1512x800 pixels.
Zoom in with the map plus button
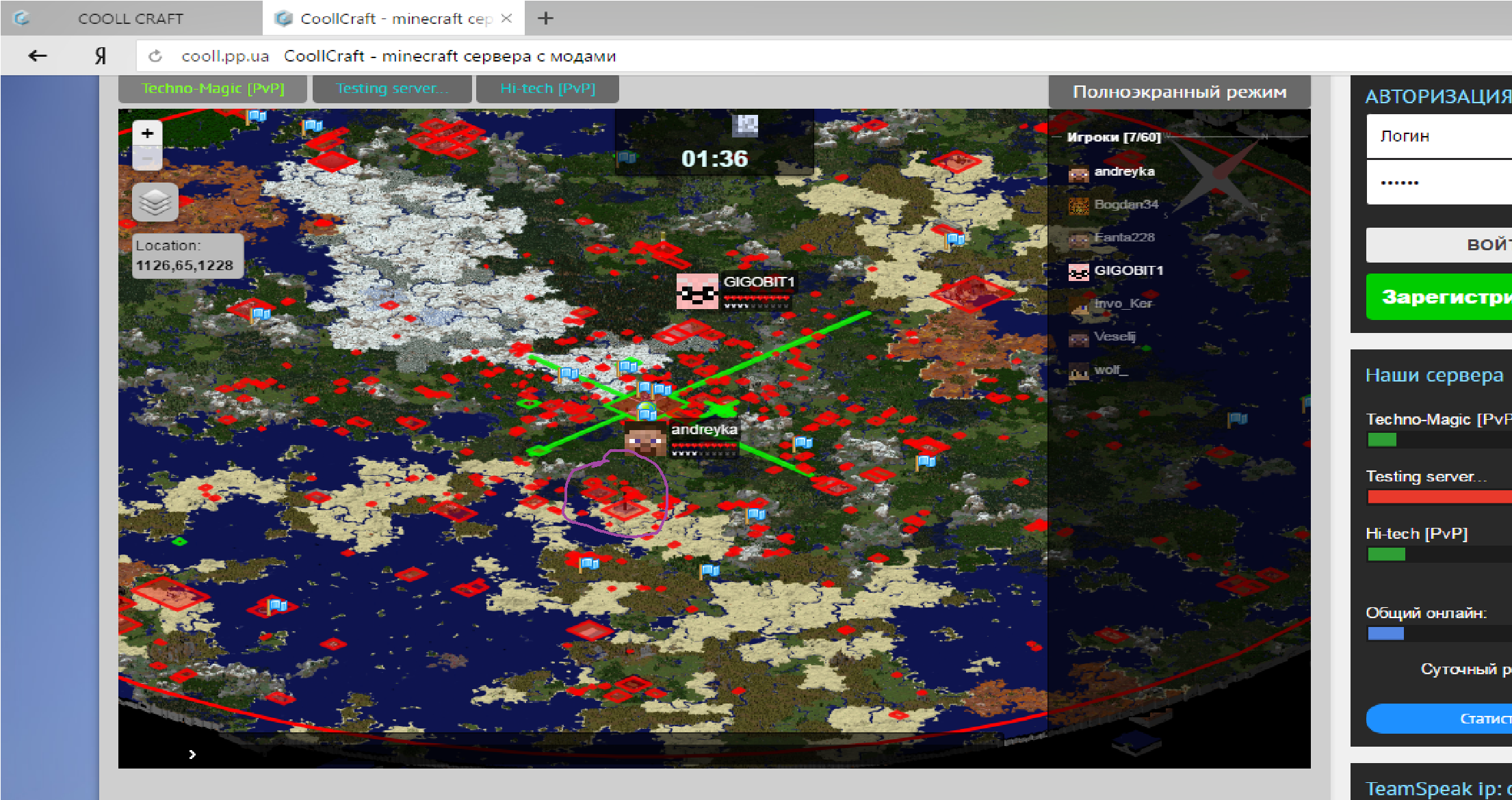pos(147,133)
